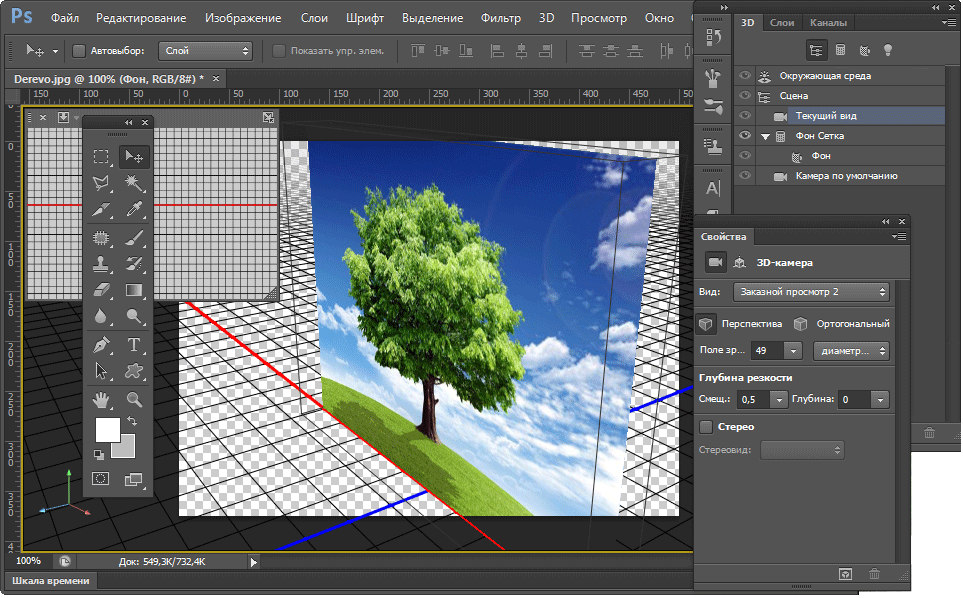
Task: Select the Magic Wand tool
Action: [133, 183]
